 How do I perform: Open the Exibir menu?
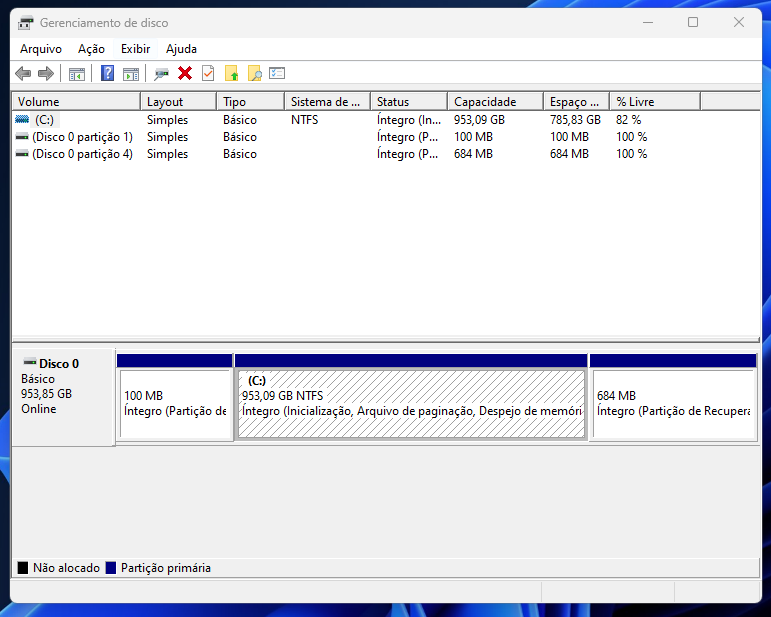[135, 49]
